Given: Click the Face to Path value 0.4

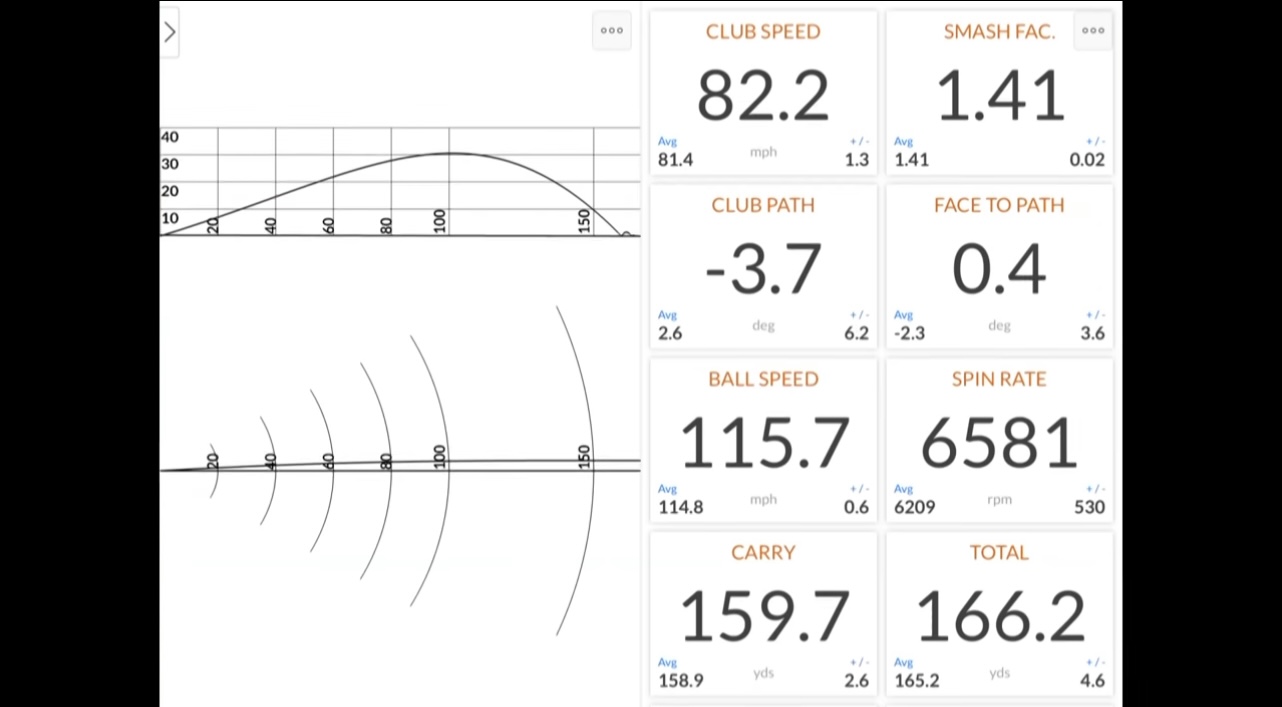Looking at the screenshot, I should [x=999, y=269].
